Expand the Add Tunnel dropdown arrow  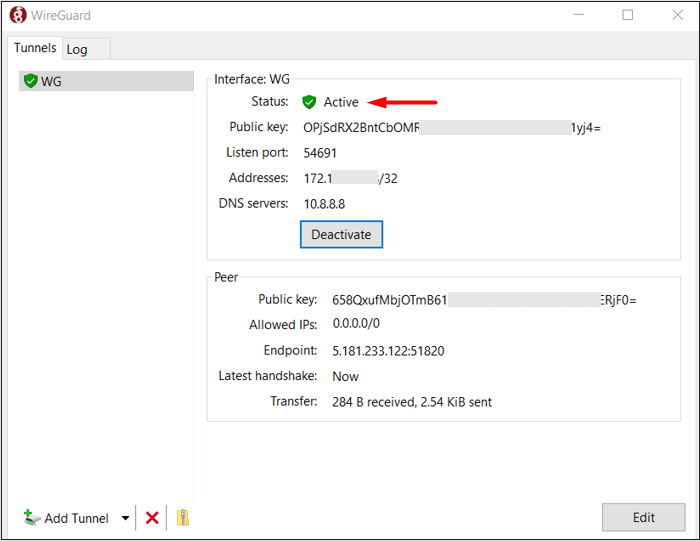pos(125,518)
